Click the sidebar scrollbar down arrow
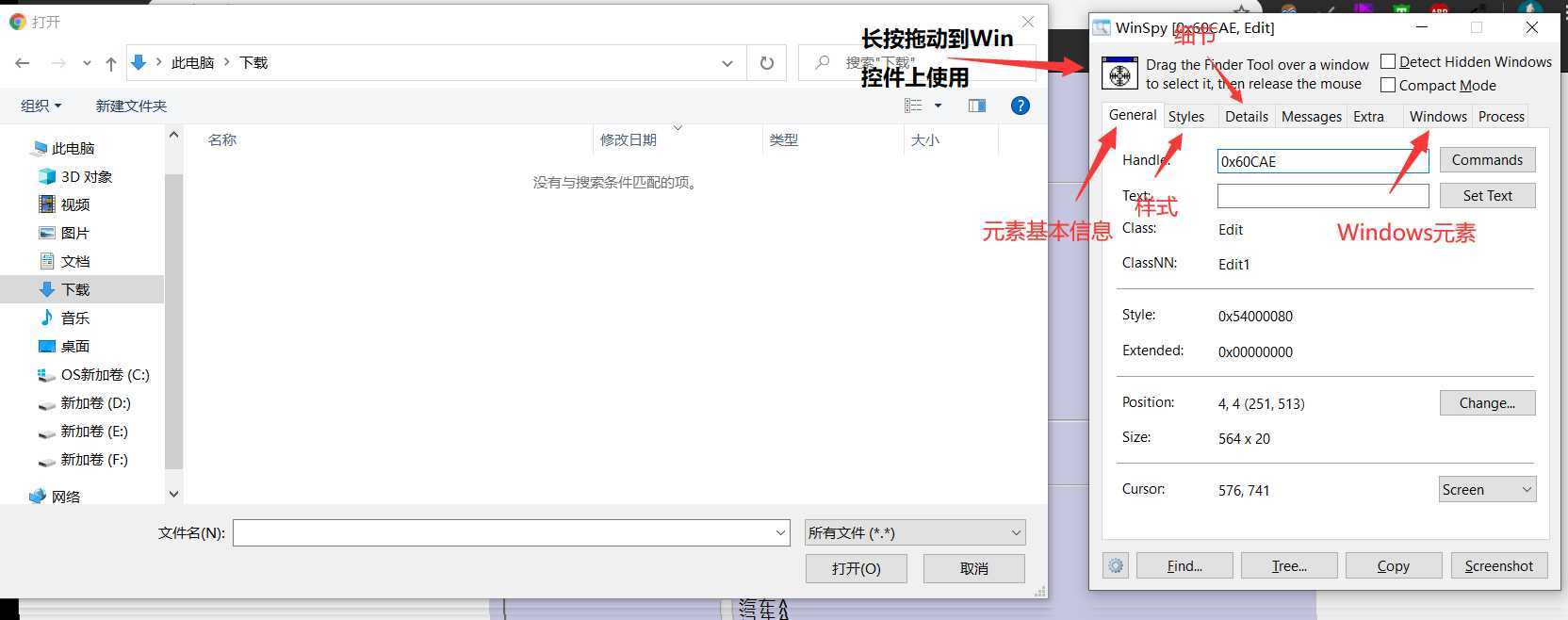Image resolution: width=1568 pixels, height=620 pixels. [x=173, y=493]
